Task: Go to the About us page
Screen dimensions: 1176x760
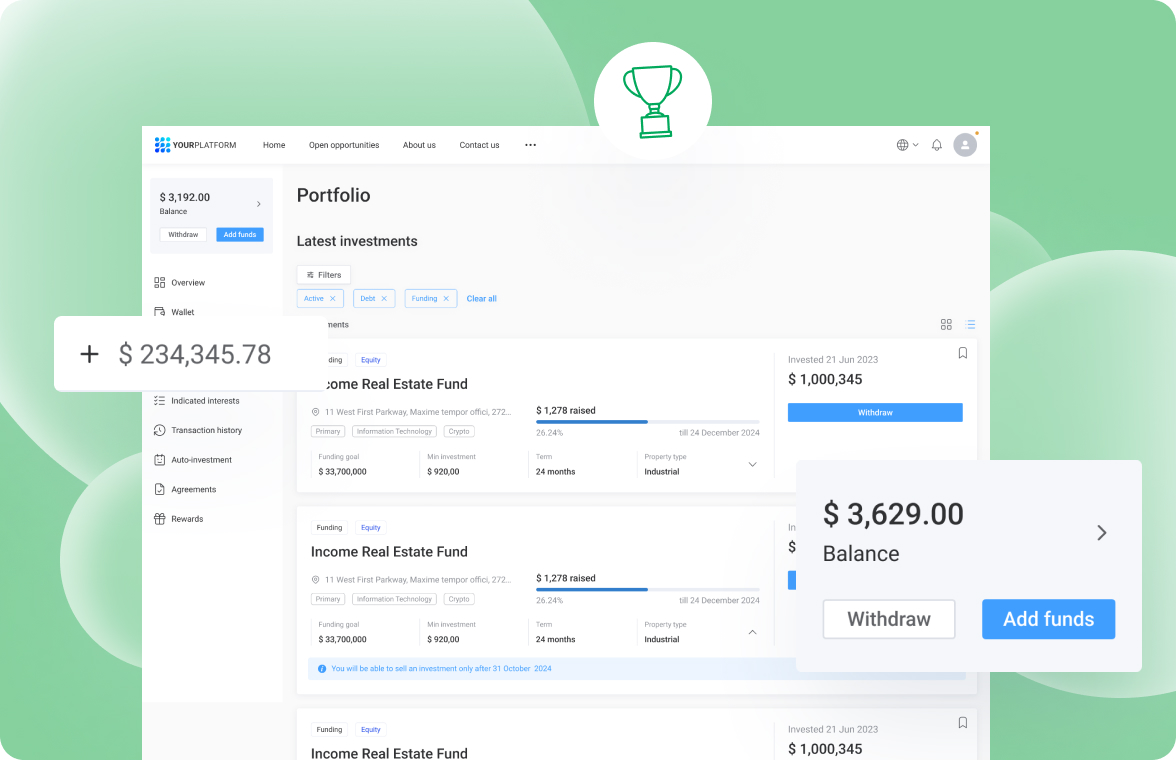Action: coord(419,145)
